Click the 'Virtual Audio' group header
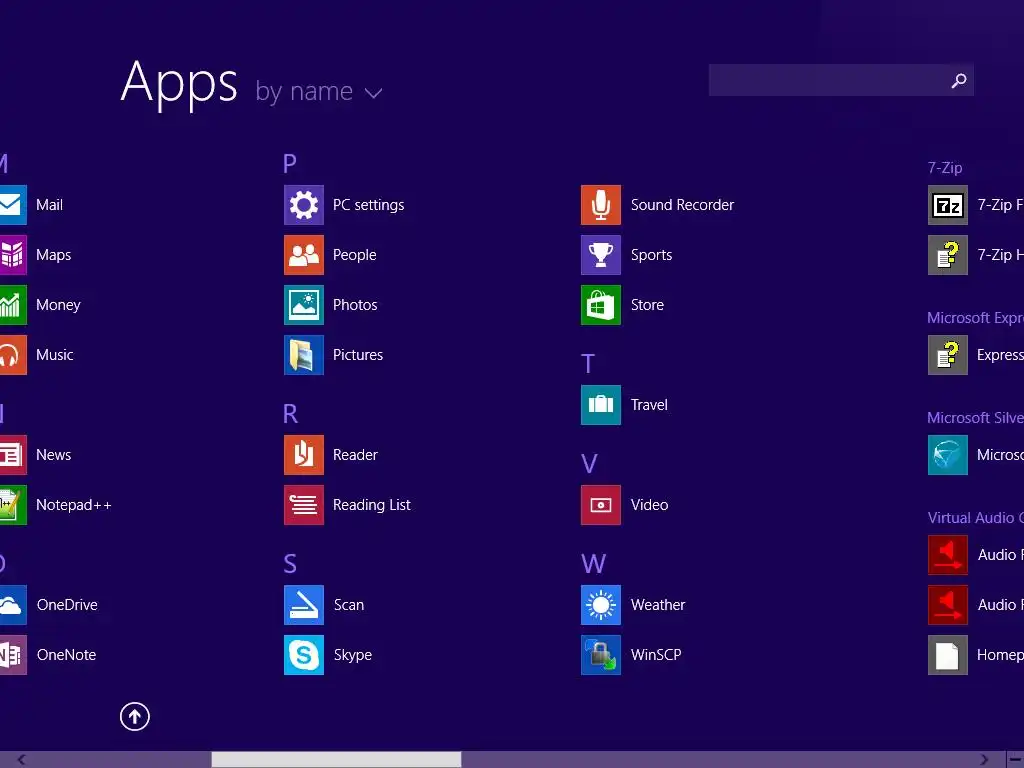Viewport: 1024px width, 768px height. [976, 518]
